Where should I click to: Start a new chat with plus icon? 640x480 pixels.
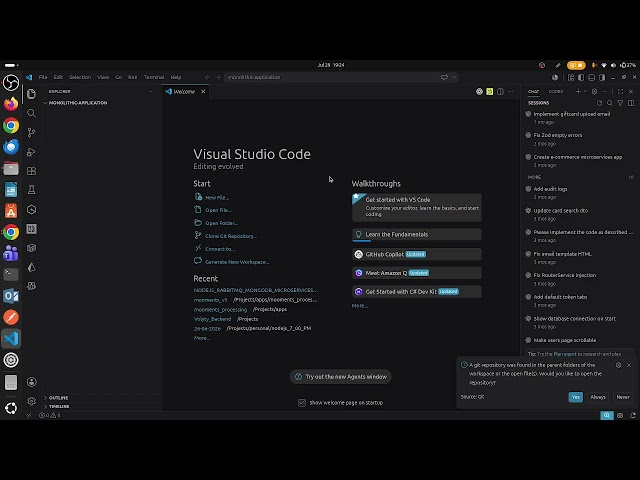click(578, 91)
